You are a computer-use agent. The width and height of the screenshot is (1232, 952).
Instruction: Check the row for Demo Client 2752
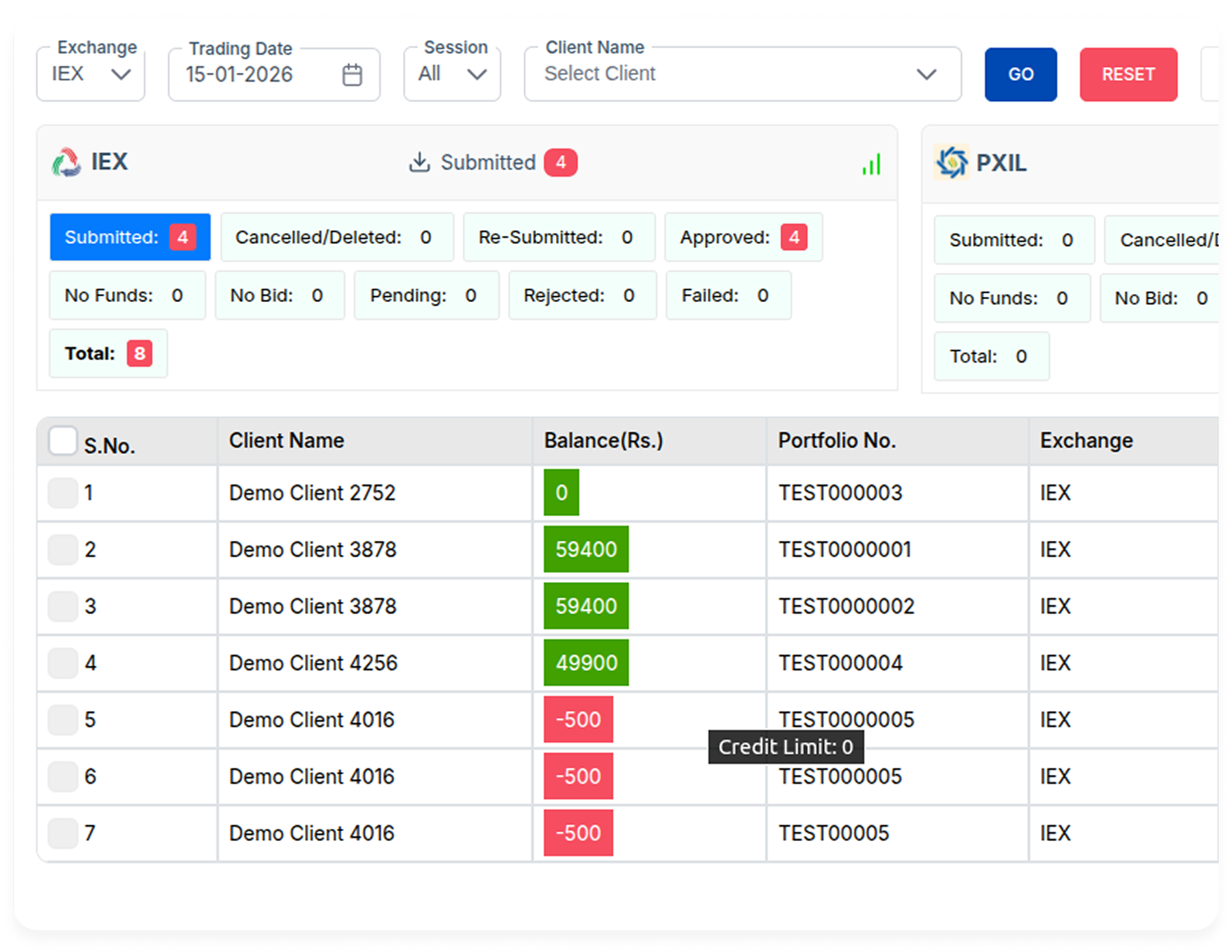(62, 493)
